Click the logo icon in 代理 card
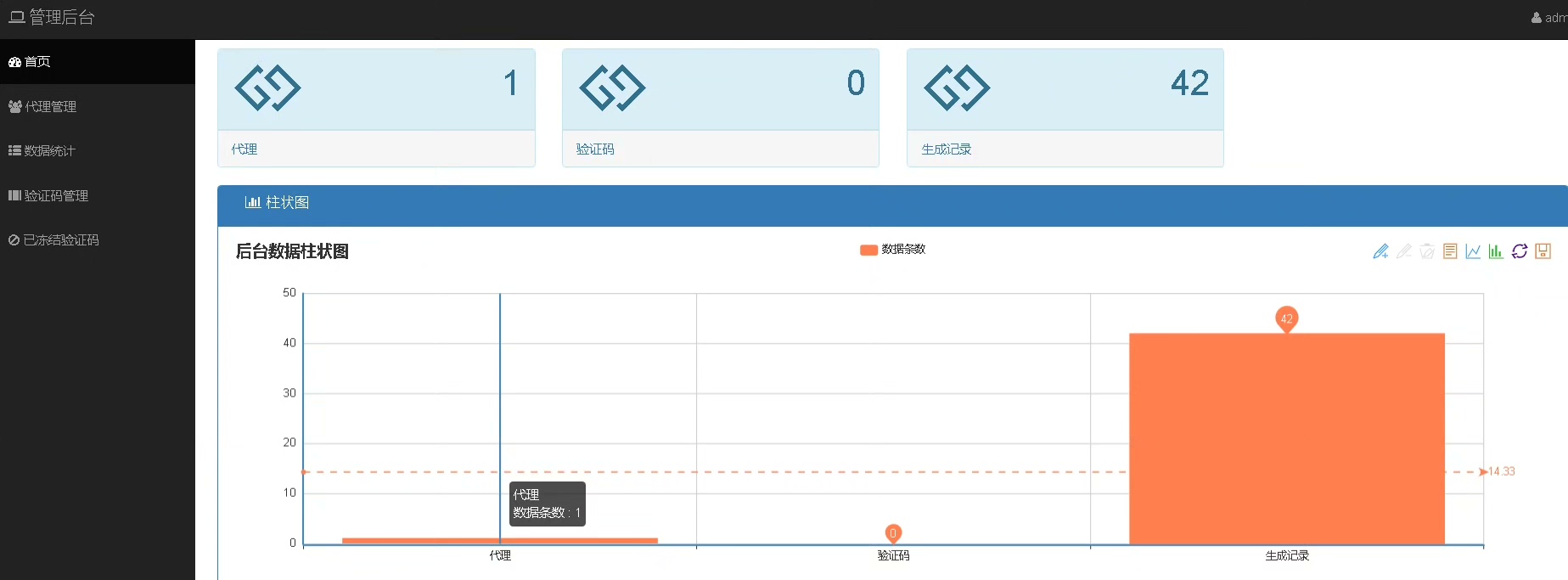The image size is (1568, 580). pos(267,88)
